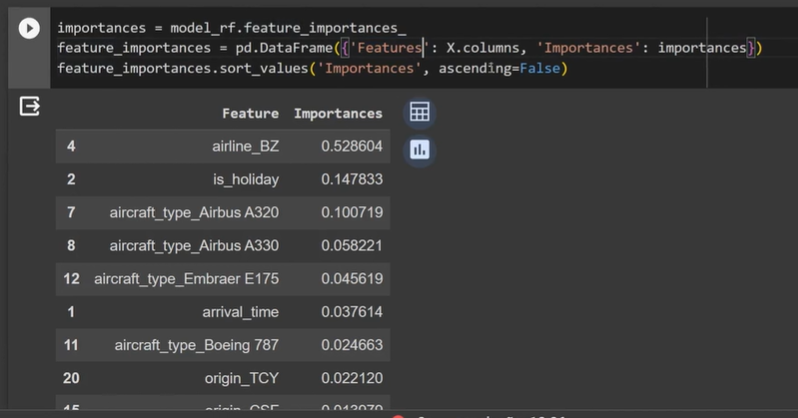798x418 pixels.
Task: Click the Feature column header
Action: [250, 114]
